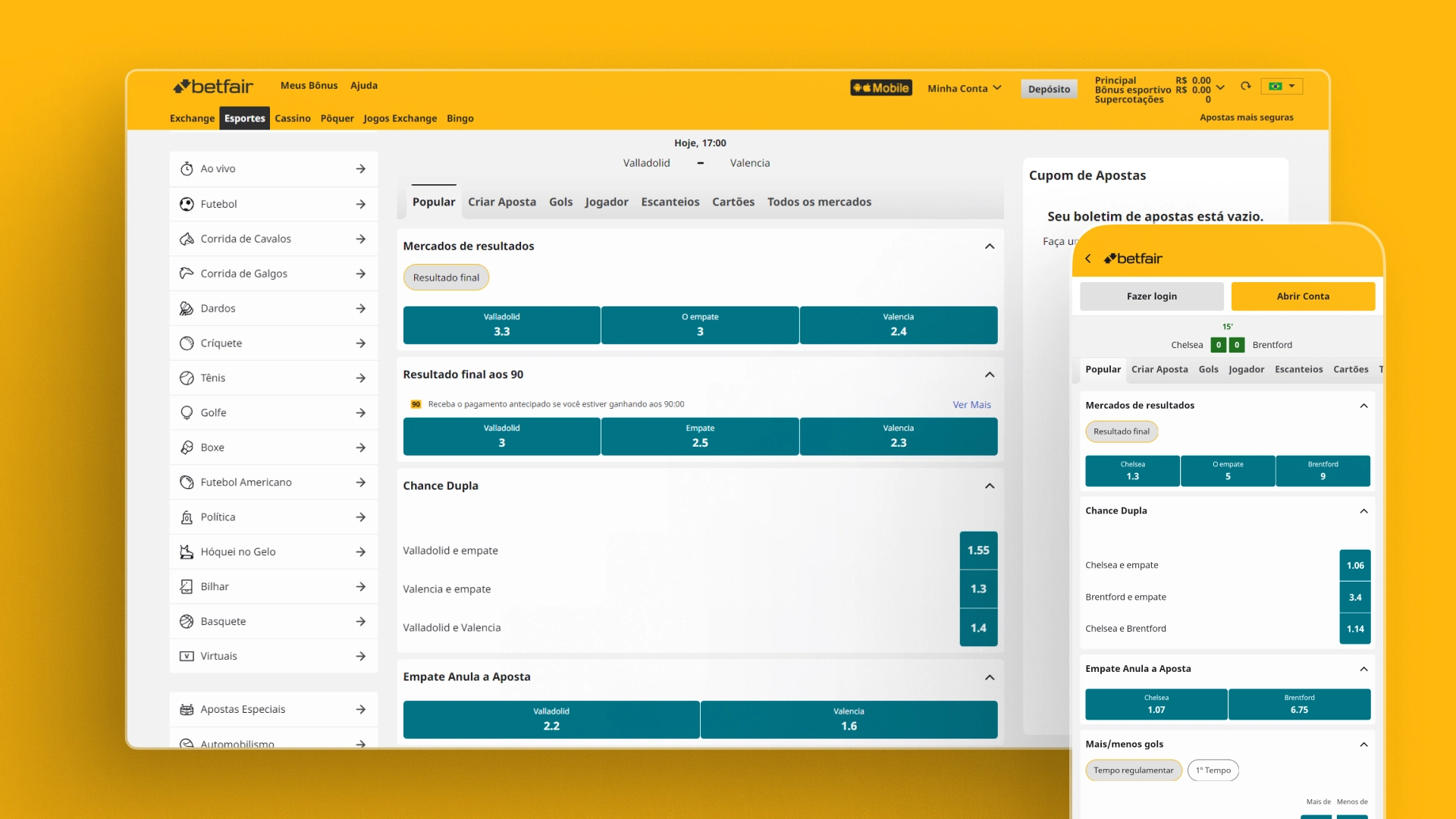This screenshot has width=1456, height=819.
Task: Collapse Resultado final aos 90 section
Action: pos(990,375)
